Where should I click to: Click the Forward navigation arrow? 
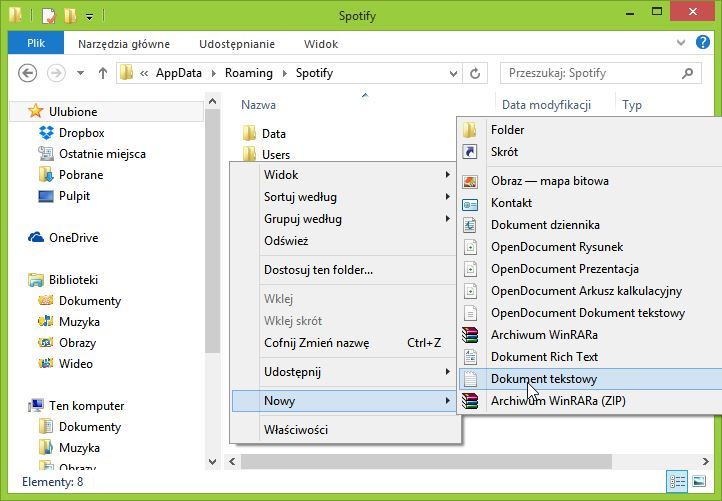point(56,73)
